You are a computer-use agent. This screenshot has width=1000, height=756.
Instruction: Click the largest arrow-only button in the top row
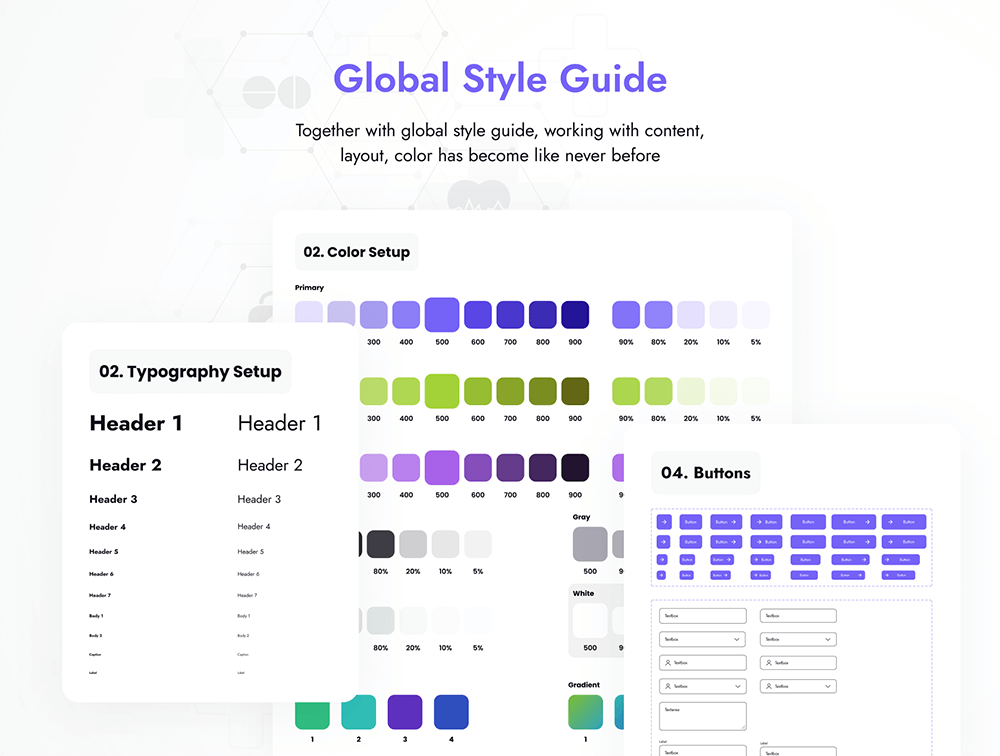coord(663,522)
